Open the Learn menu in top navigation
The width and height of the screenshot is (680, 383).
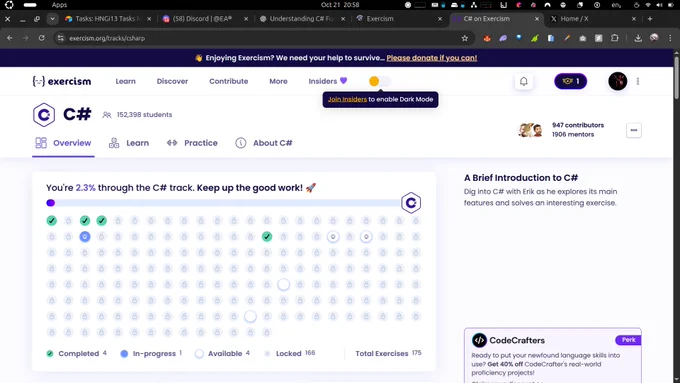tap(125, 81)
